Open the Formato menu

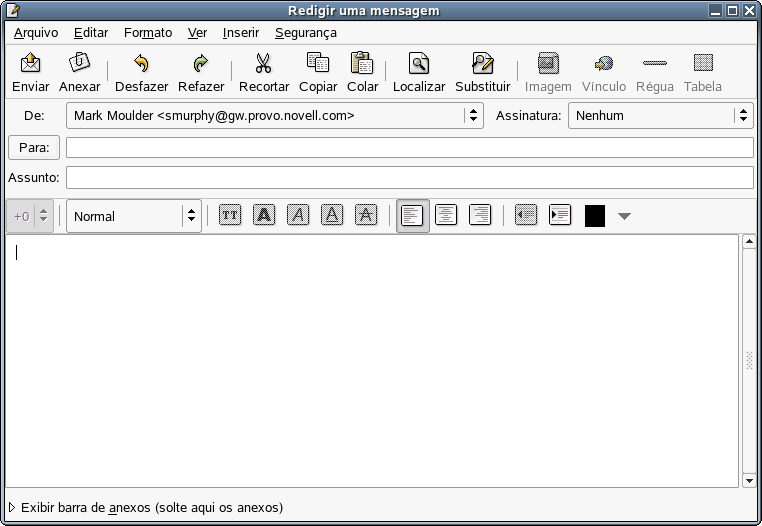148,33
